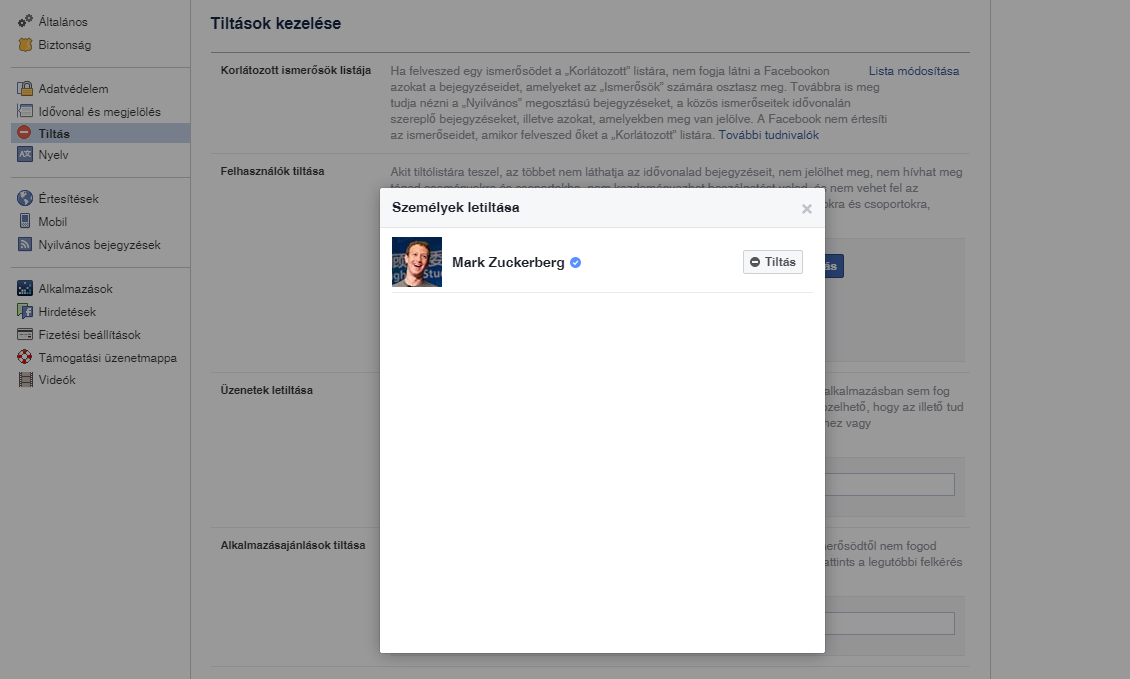This screenshot has height=679, width=1130.
Task: Click the Lista módosítása link
Action: (914, 71)
